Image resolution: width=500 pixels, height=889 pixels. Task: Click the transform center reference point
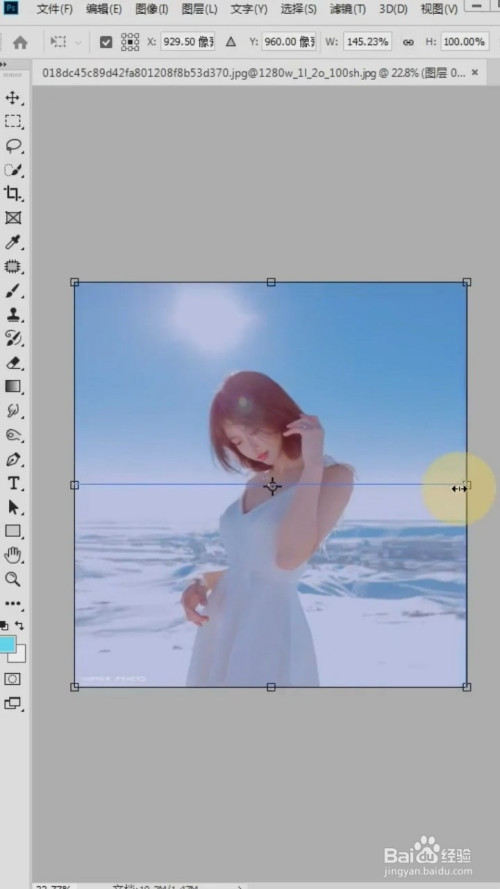point(273,486)
